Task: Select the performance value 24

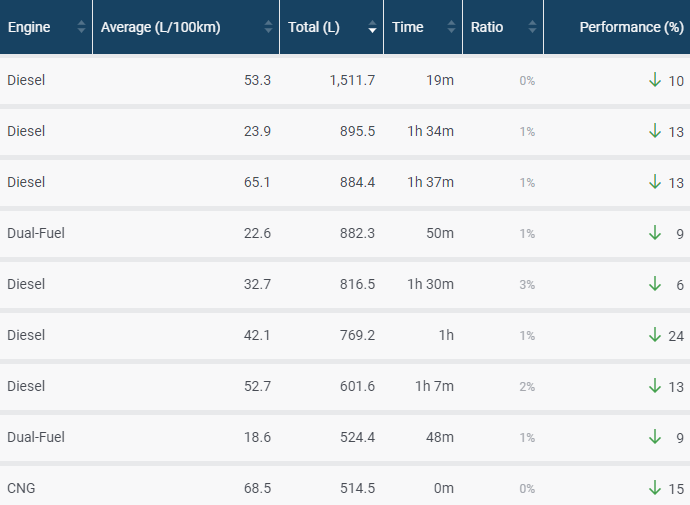Action: click(x=676, y=336)
